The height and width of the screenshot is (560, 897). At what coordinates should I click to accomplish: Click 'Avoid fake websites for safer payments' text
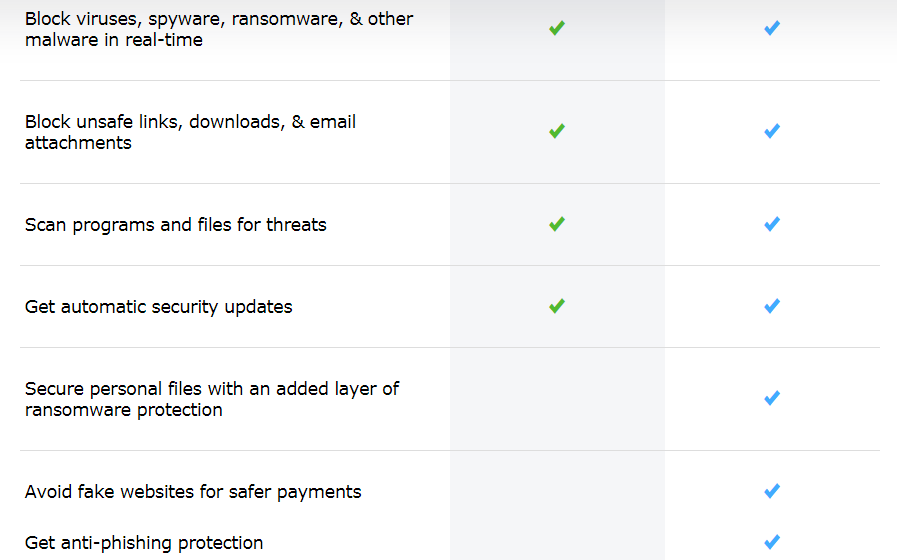[192, 492]
